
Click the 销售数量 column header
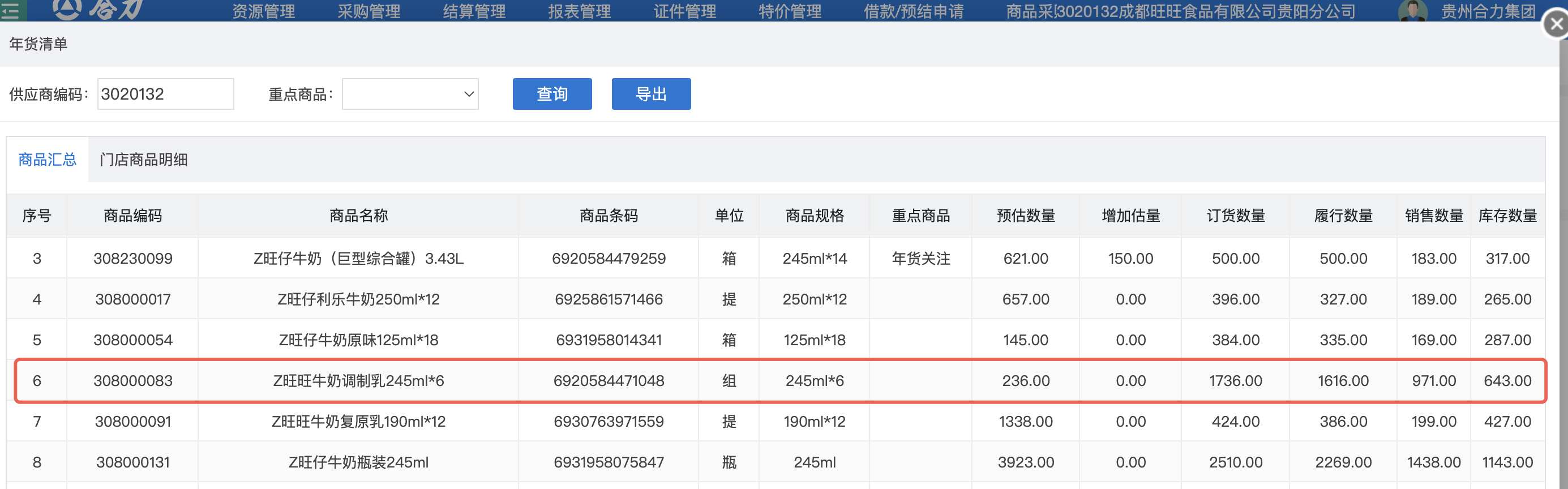pos(1433,216)
